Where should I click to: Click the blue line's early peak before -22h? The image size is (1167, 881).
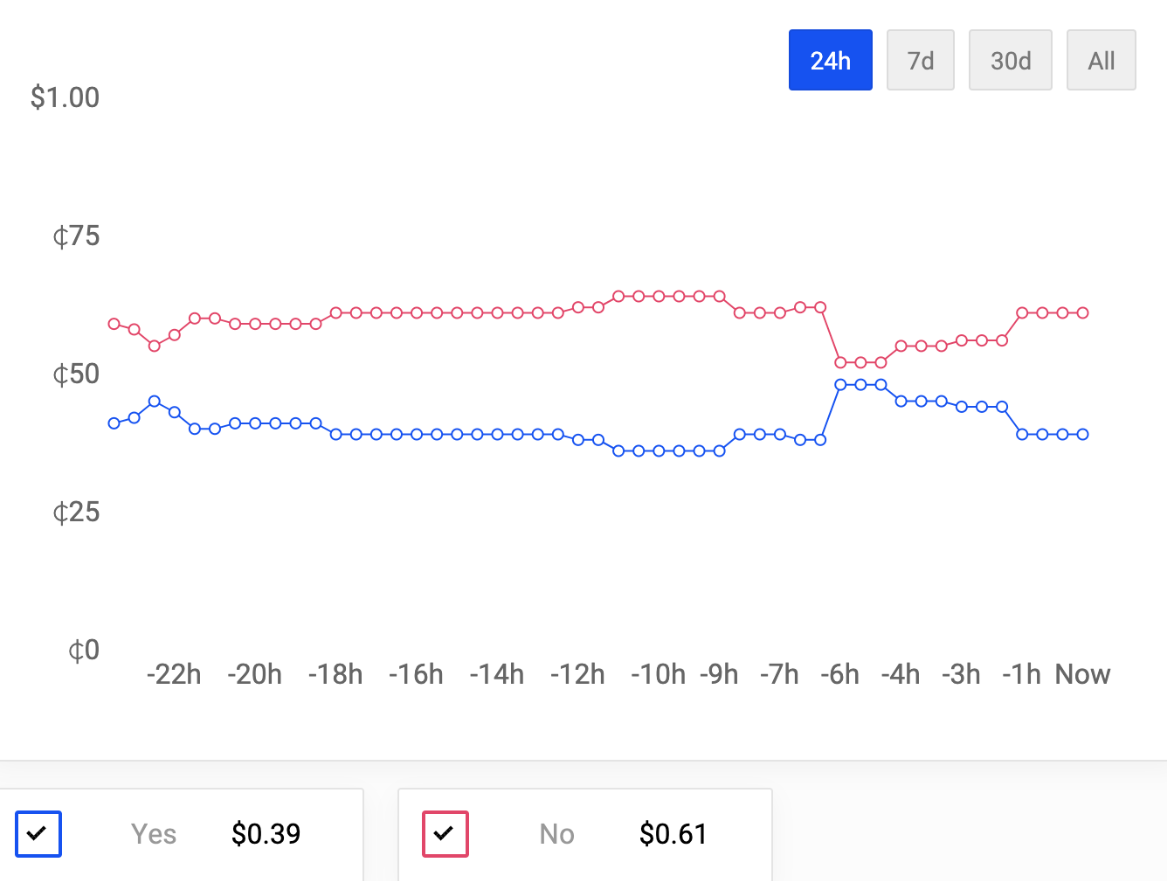(154, 401)
